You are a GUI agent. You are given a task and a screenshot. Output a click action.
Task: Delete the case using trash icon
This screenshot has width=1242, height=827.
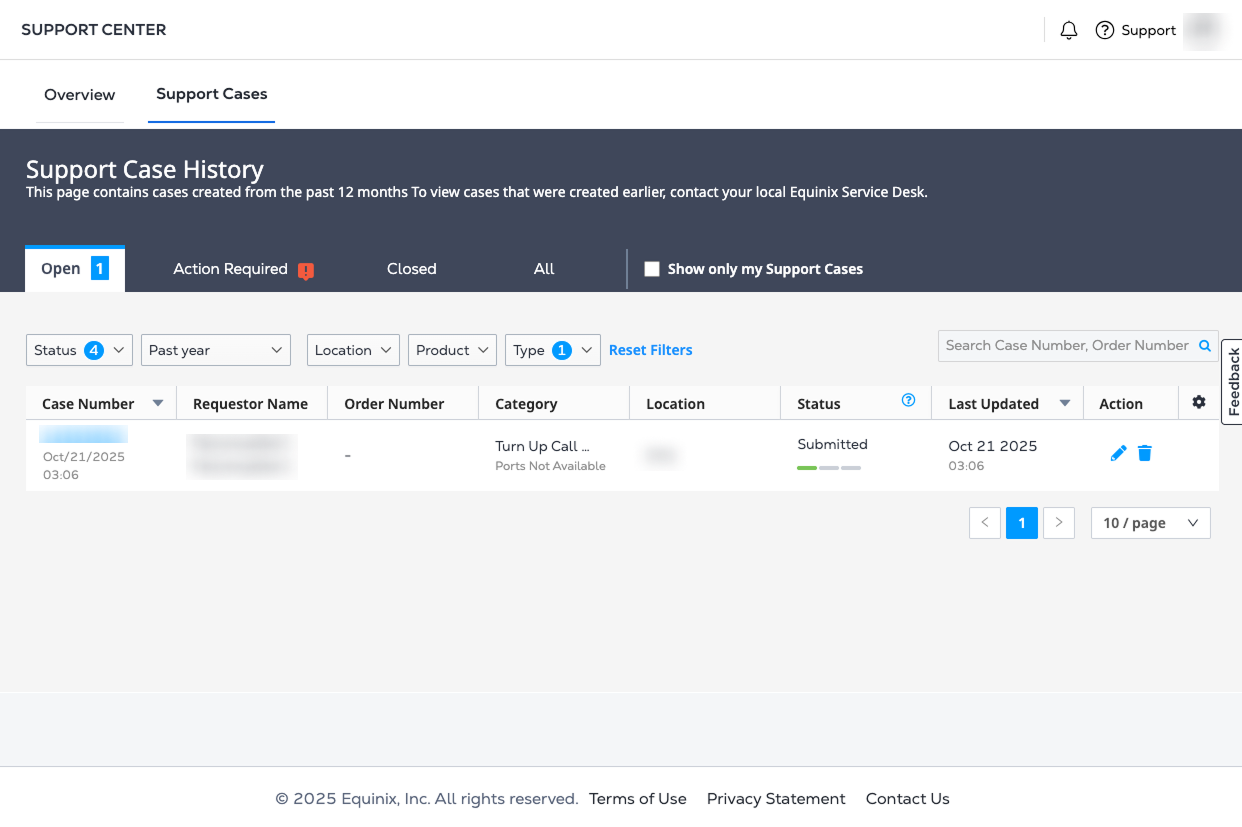(1145, 454)
